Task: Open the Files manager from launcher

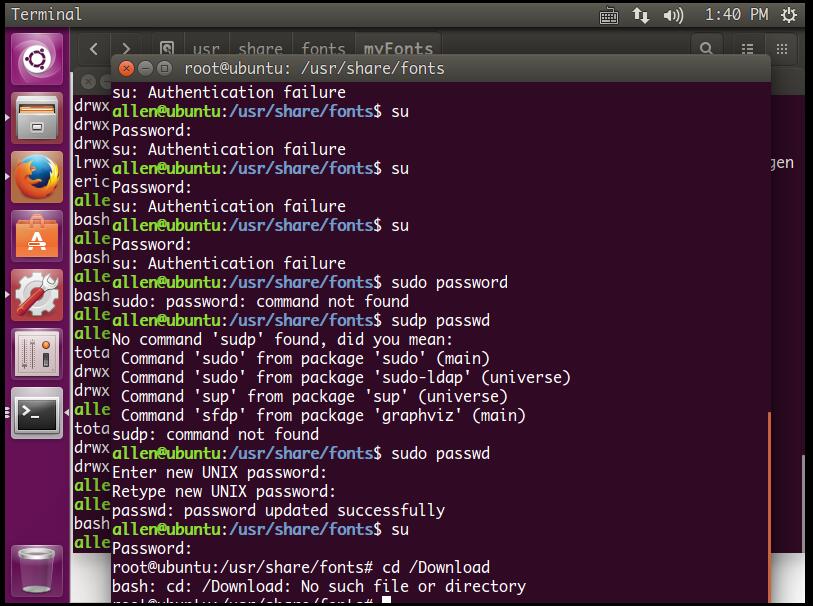Action: [37, 121]
